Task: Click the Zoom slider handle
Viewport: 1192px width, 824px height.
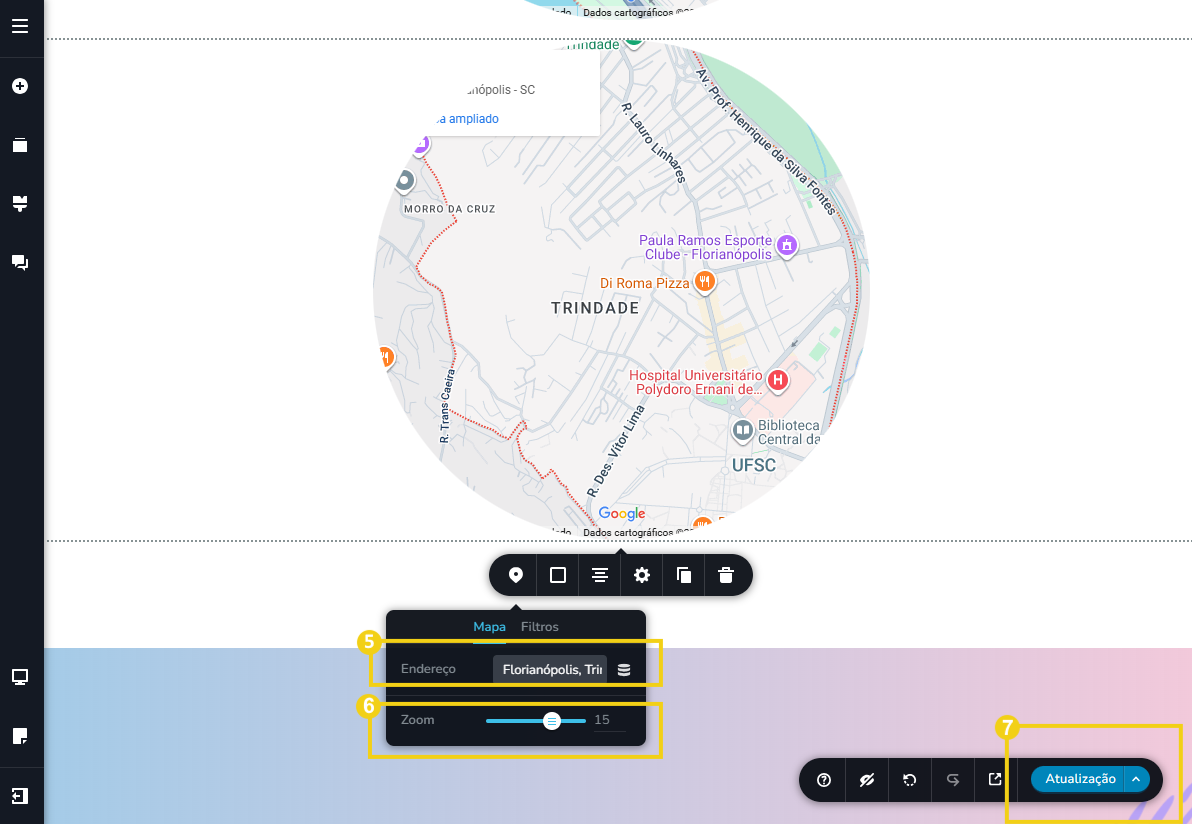Action: 552,721
